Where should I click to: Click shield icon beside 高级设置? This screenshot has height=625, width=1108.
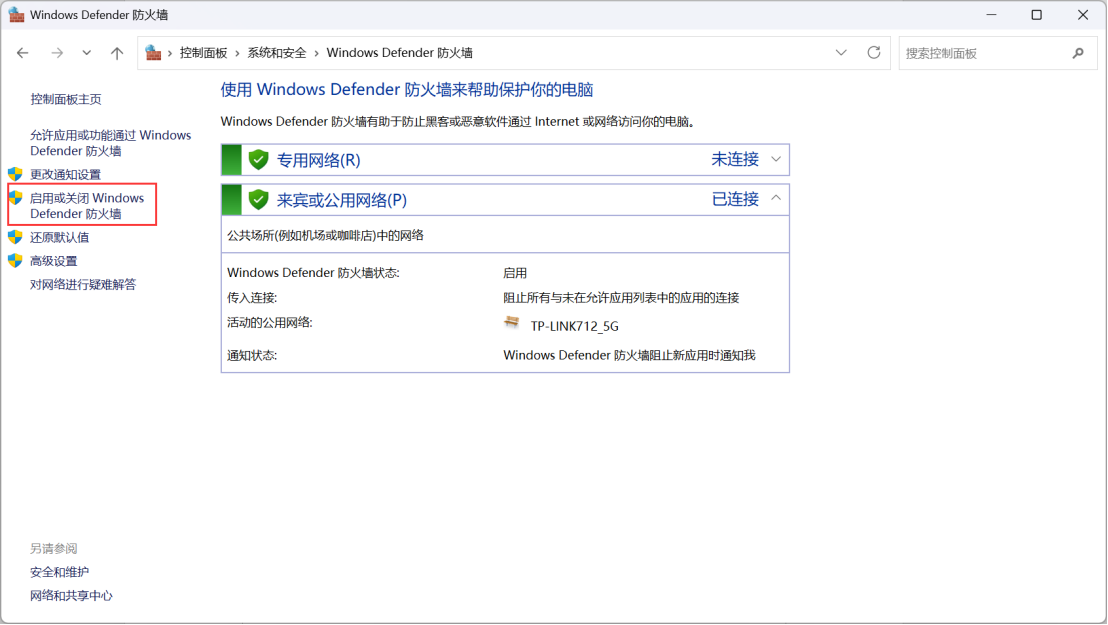(15, 260)
